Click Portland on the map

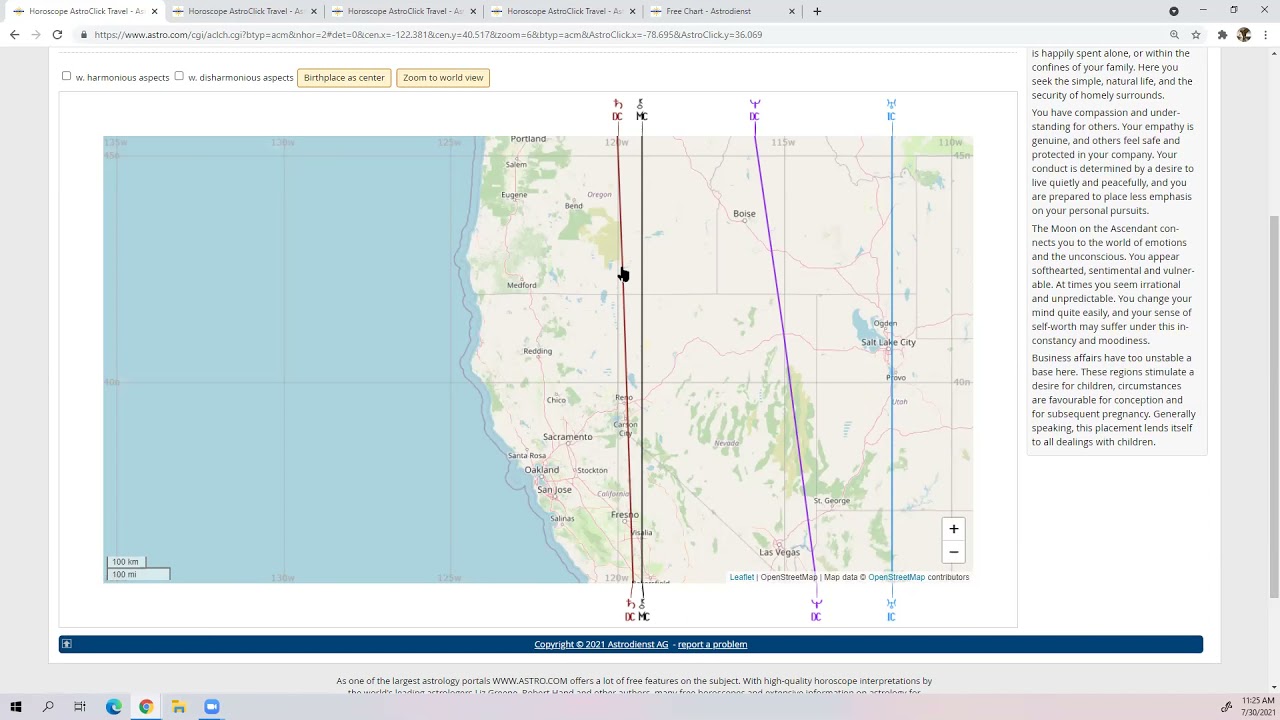[x=528, y=139]
